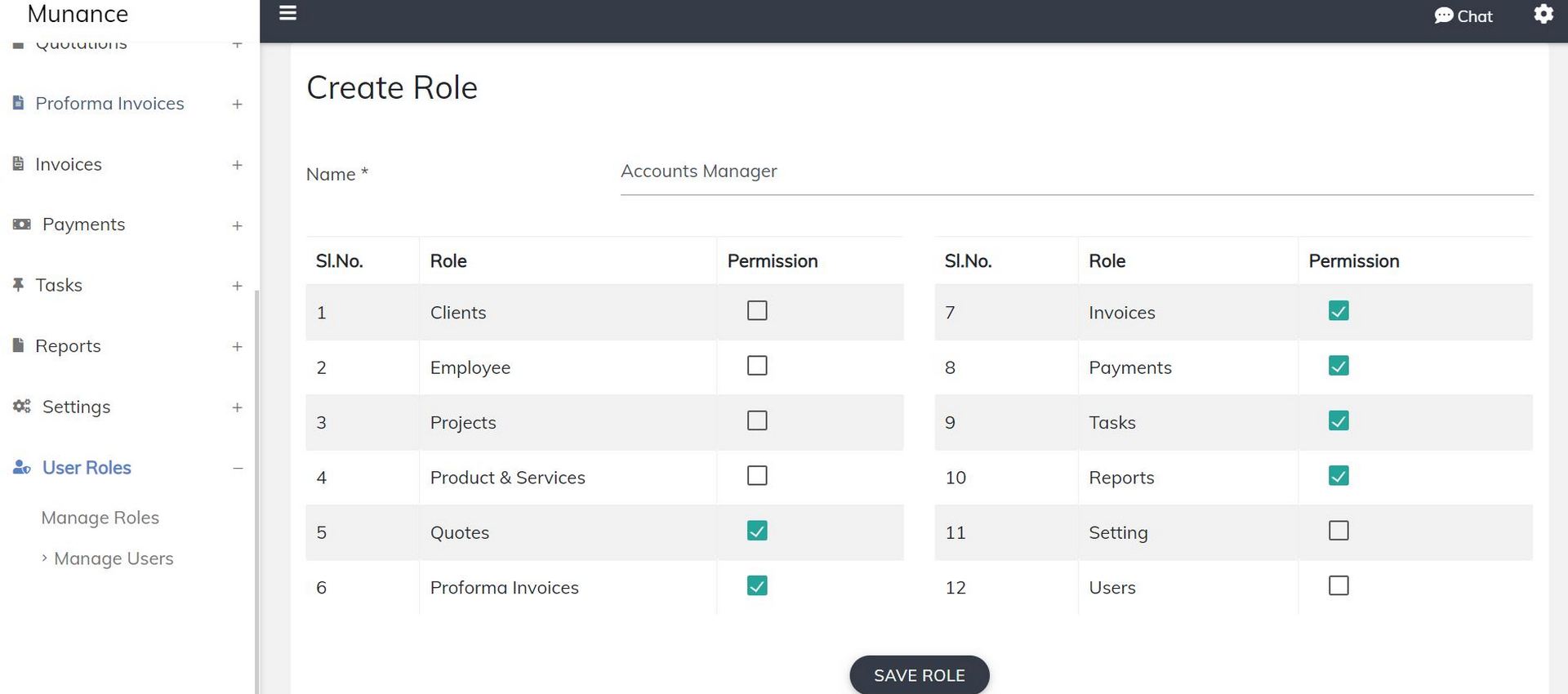
Task: Toggle the hamburger menu icon
Action: pos(287,13)
